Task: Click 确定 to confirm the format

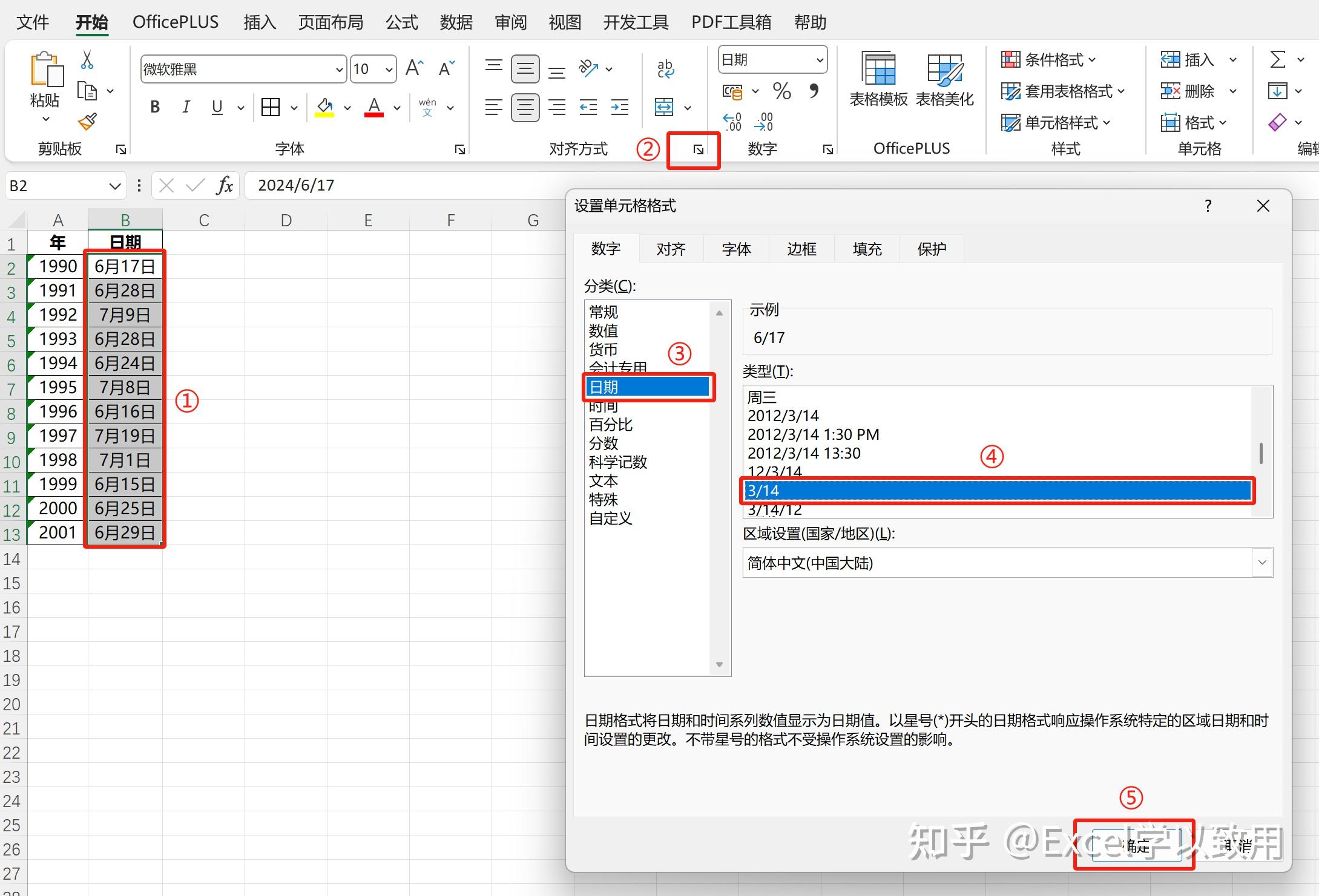Action: 1136,845
